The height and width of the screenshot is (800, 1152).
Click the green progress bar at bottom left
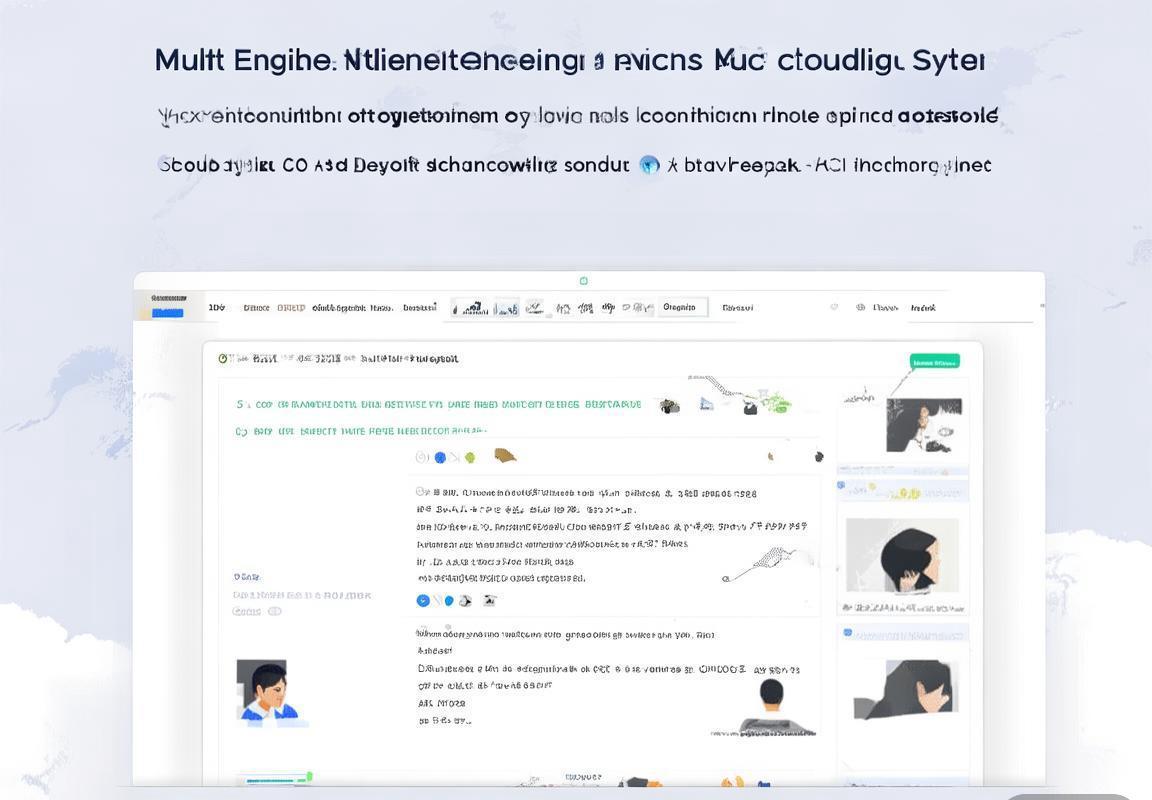[x=278, y=779]
